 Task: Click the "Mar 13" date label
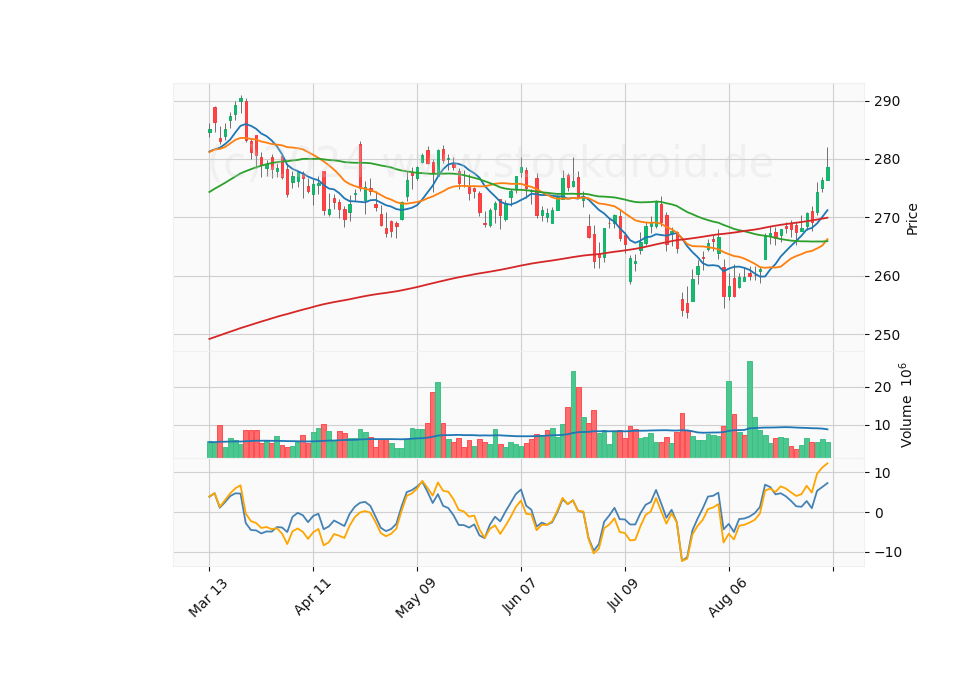click(208, 597)
